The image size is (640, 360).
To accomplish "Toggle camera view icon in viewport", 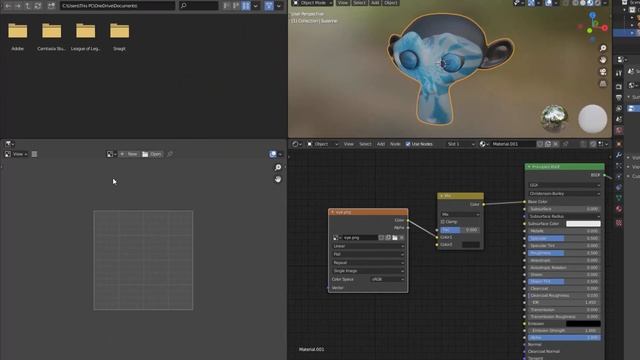I will [x=603, y=72].
